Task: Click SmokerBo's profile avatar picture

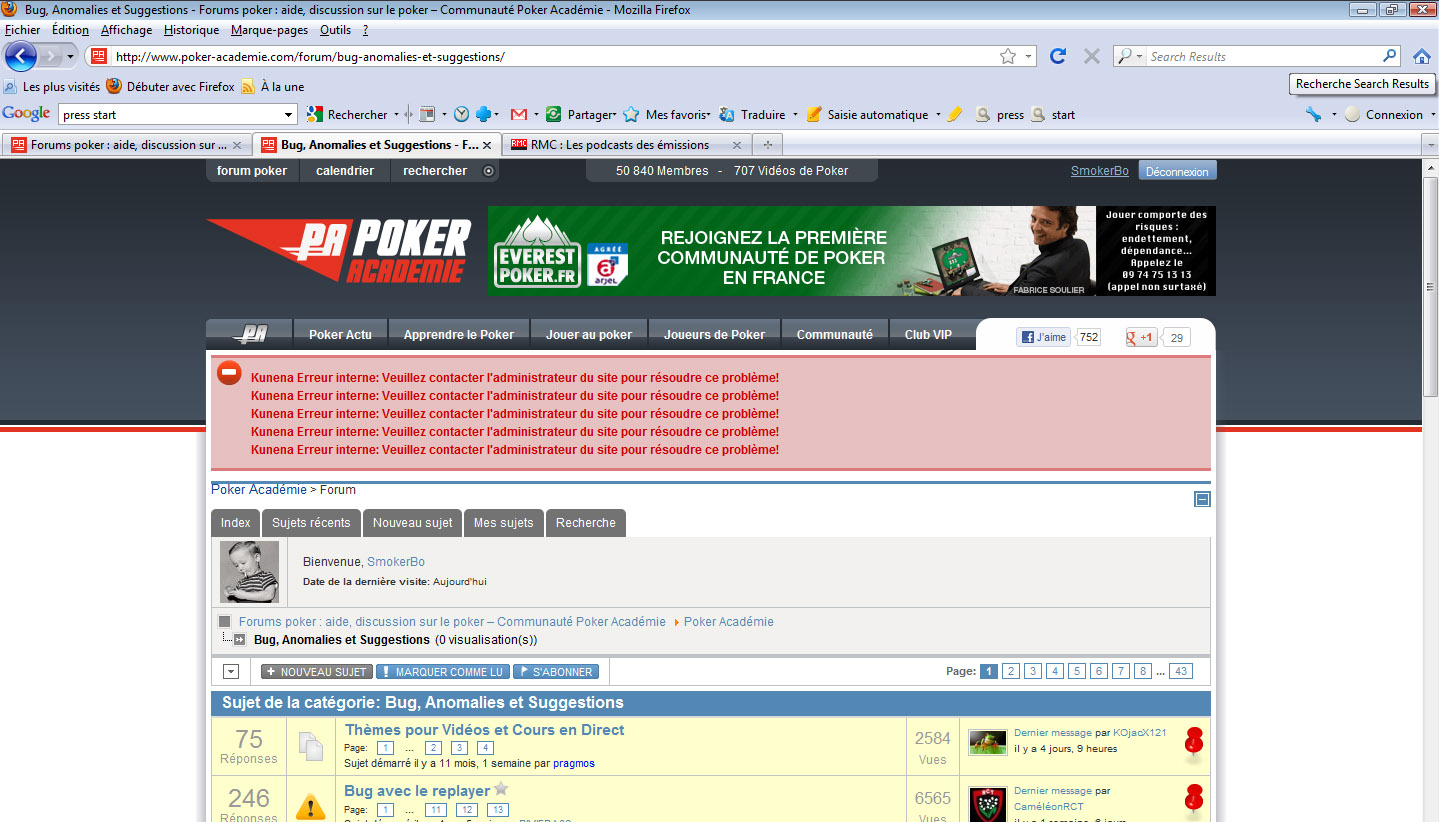Action: (249, 572)
